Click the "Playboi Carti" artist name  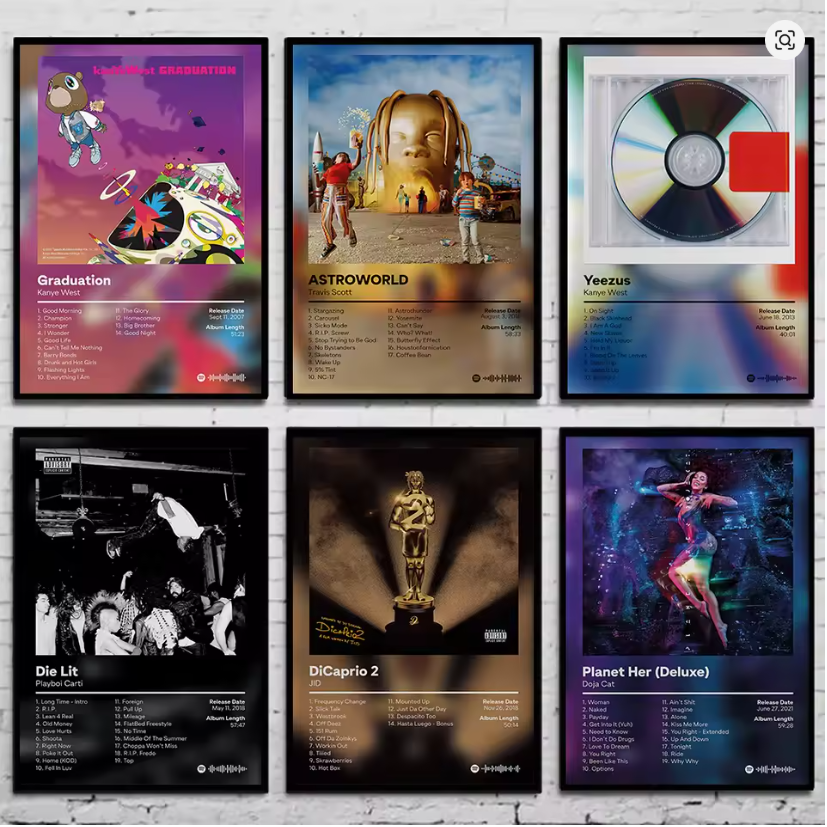(x=59, y=684)
